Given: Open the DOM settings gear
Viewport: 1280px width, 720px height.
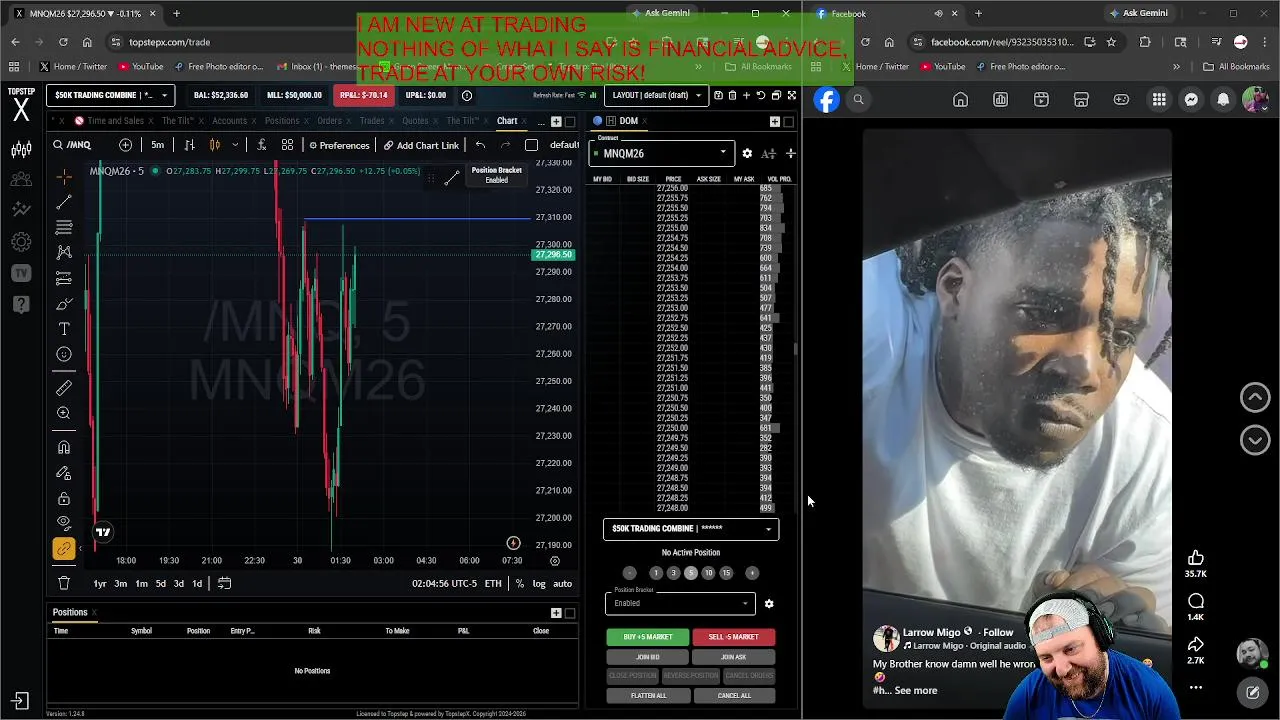Looking at the screenshot, I should (x=747, y=153).
